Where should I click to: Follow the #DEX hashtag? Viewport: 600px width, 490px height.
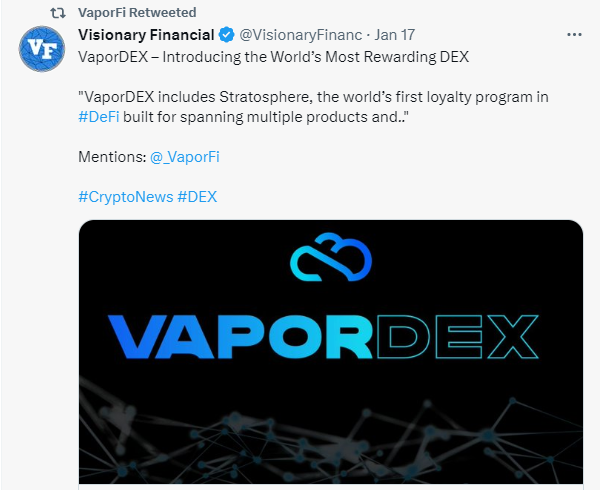(197, 197)
